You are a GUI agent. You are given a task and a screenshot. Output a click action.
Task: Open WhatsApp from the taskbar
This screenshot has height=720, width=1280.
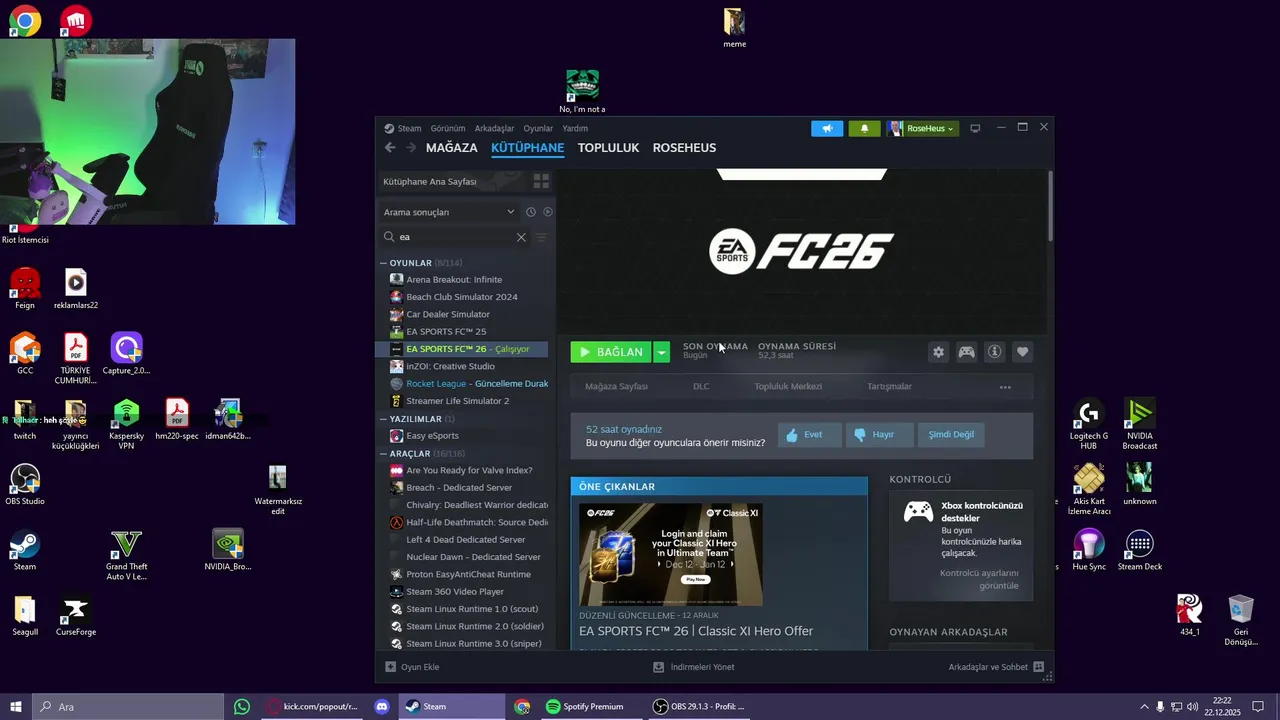point(242,707)
